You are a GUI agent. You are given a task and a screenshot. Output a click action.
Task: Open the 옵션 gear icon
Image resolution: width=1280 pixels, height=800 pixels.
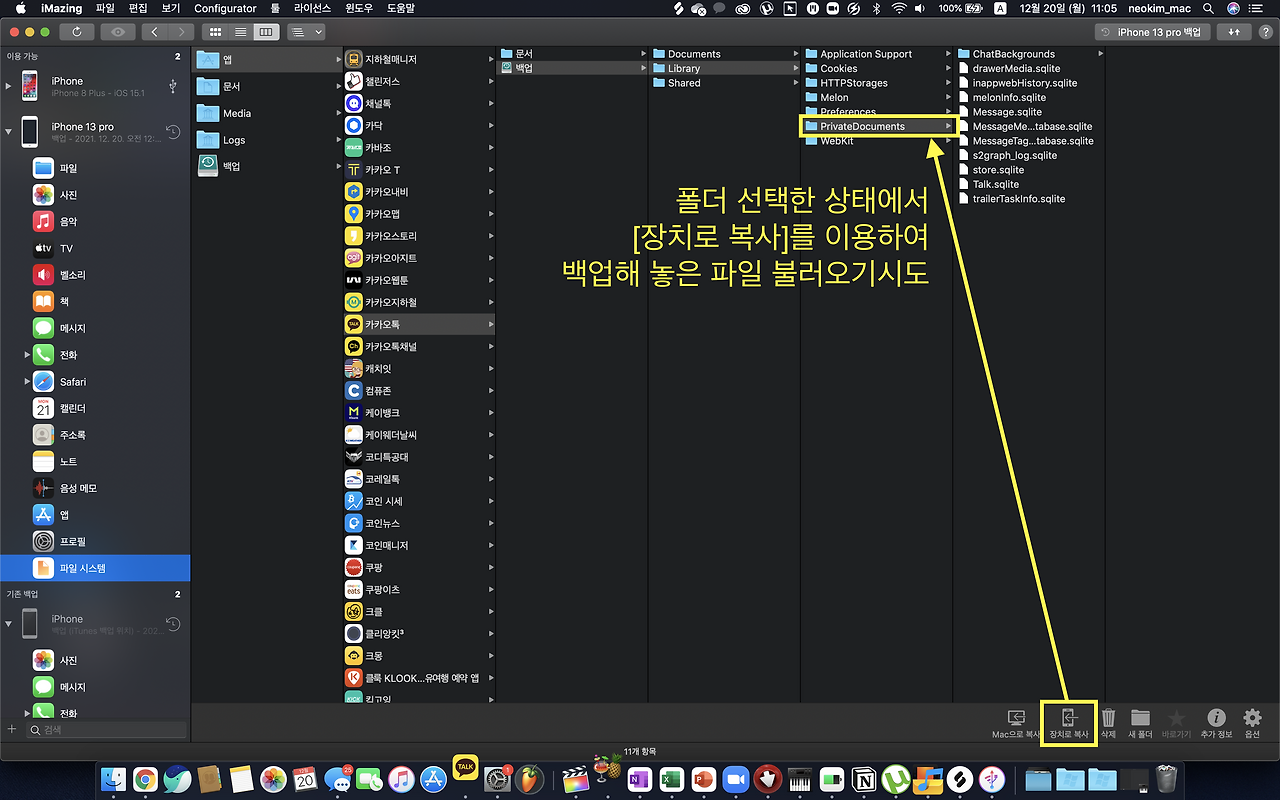click(1252, 718)
